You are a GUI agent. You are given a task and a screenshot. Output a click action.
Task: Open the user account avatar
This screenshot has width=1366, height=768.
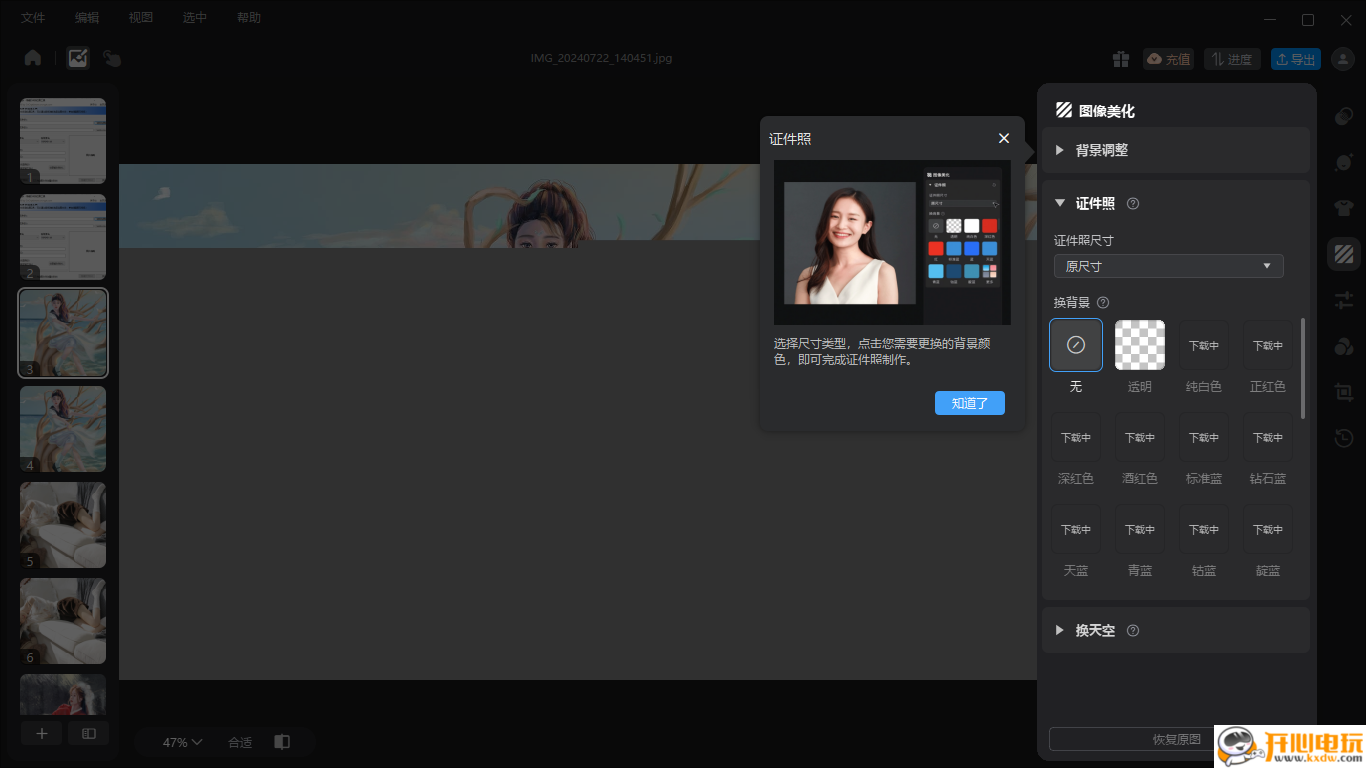click(1342, 59)
